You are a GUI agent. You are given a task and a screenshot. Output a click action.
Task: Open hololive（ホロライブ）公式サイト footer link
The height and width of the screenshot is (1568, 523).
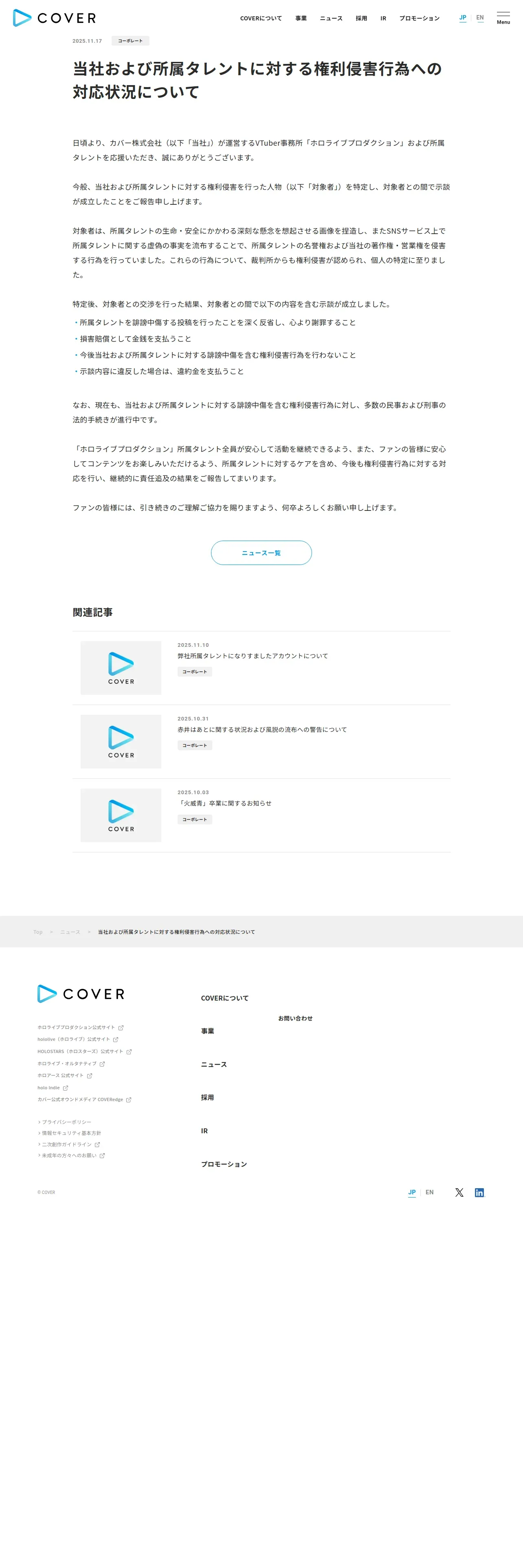74,1039
